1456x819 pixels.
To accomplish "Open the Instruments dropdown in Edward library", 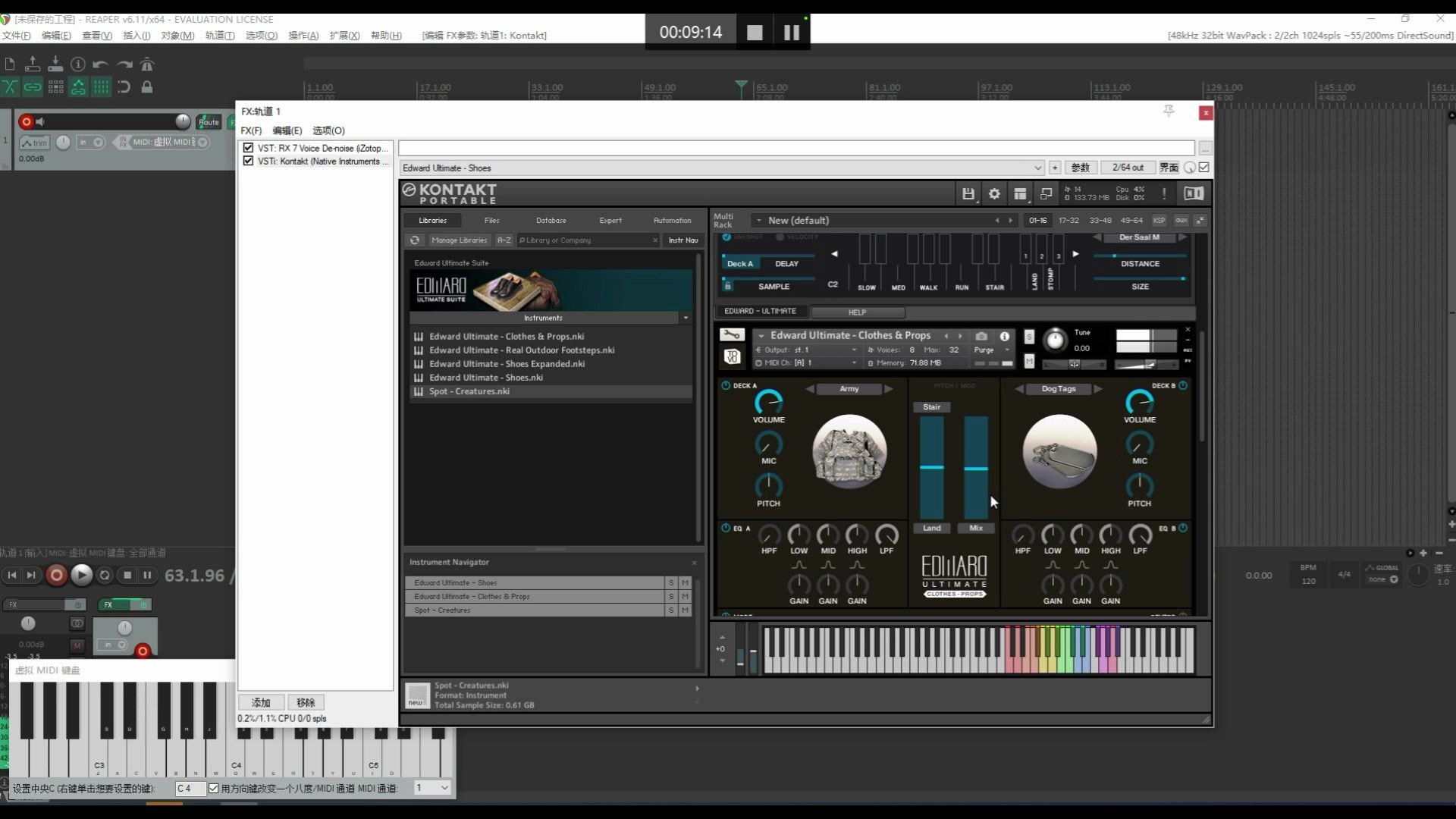I will coord(686,318).
